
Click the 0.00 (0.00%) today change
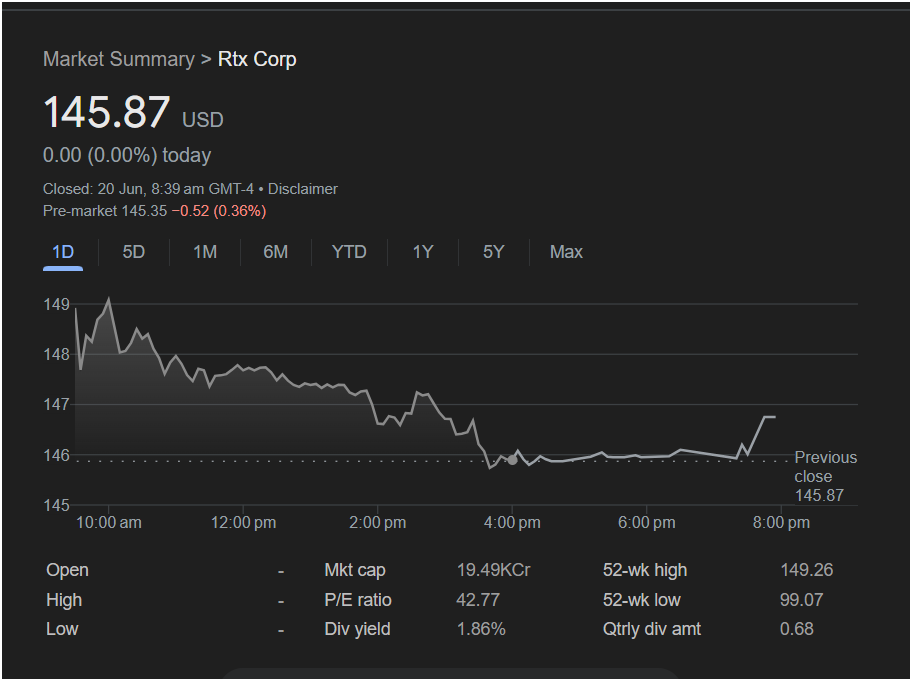[x=127, y=155]
